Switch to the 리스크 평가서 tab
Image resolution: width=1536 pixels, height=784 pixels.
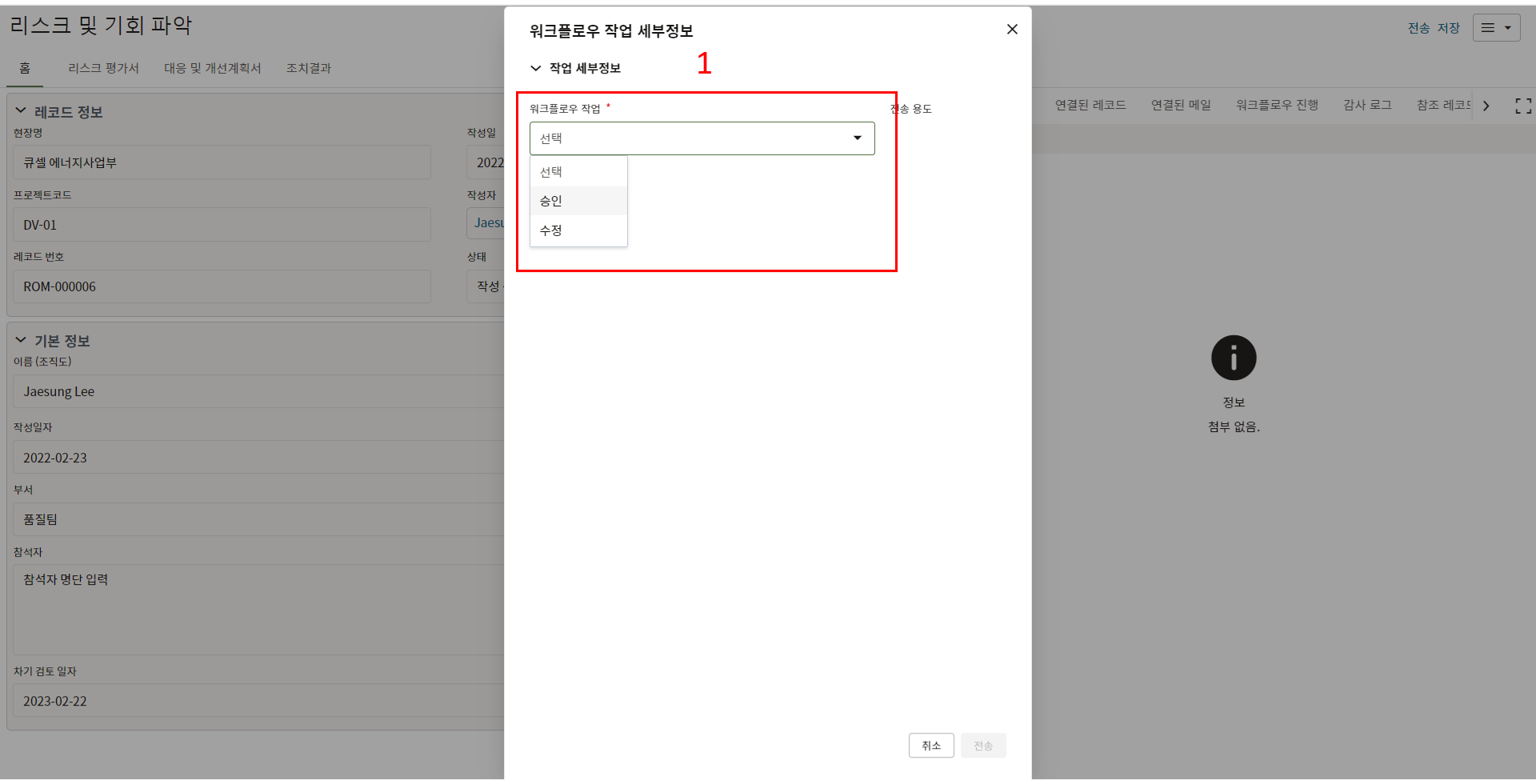point(103,68)
